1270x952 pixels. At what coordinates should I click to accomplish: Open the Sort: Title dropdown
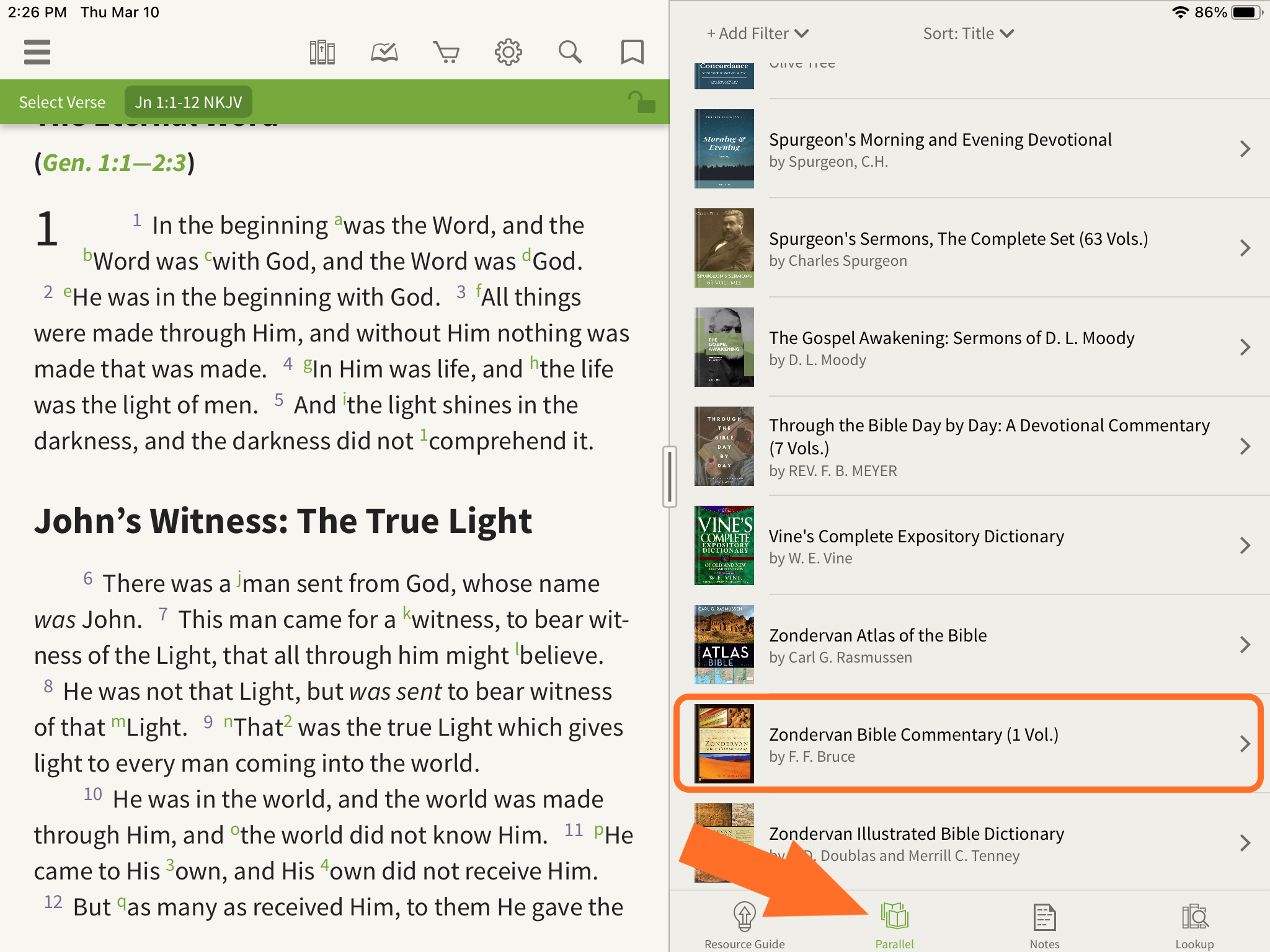(x=968, y=33)
